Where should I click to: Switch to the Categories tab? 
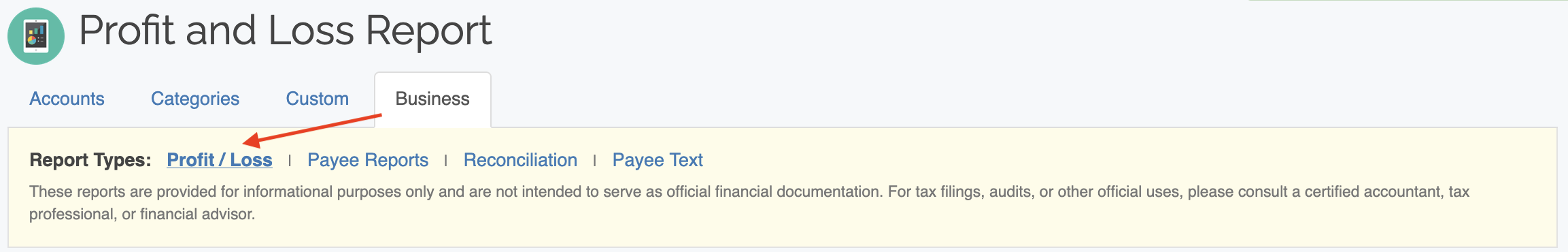195,99
